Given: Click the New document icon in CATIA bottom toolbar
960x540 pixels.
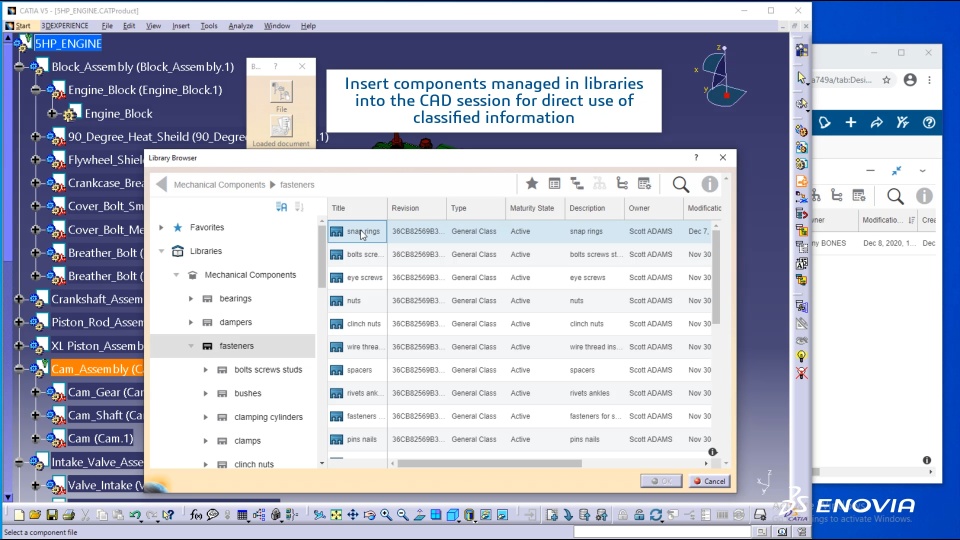Looking at the screenshot, I should (x=19, y=515).
